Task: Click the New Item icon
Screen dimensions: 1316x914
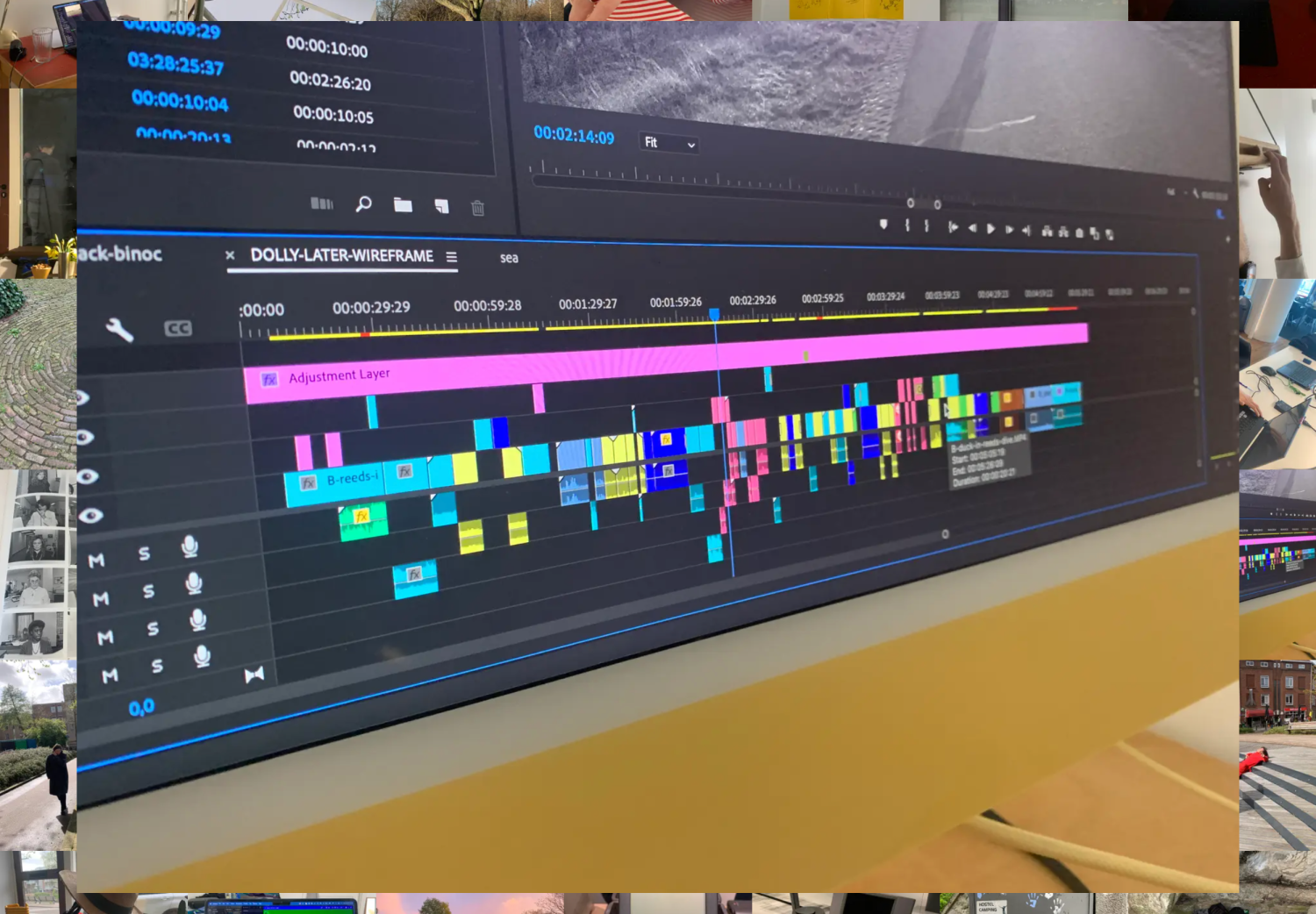Action: coord(441,206)
